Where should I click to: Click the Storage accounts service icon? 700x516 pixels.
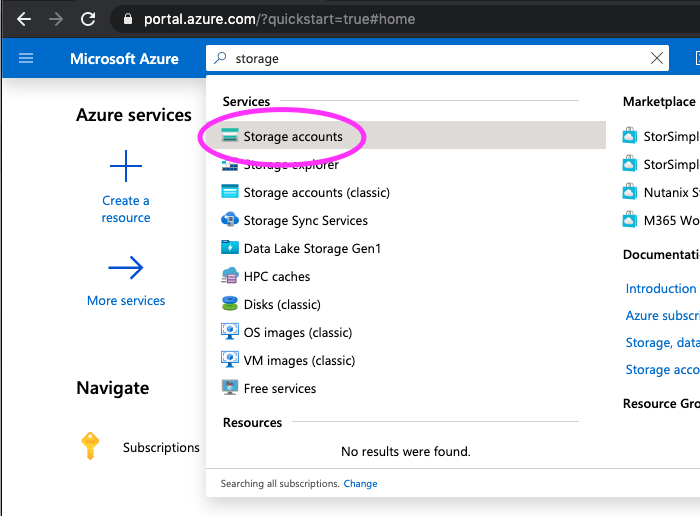coord(230,135)
